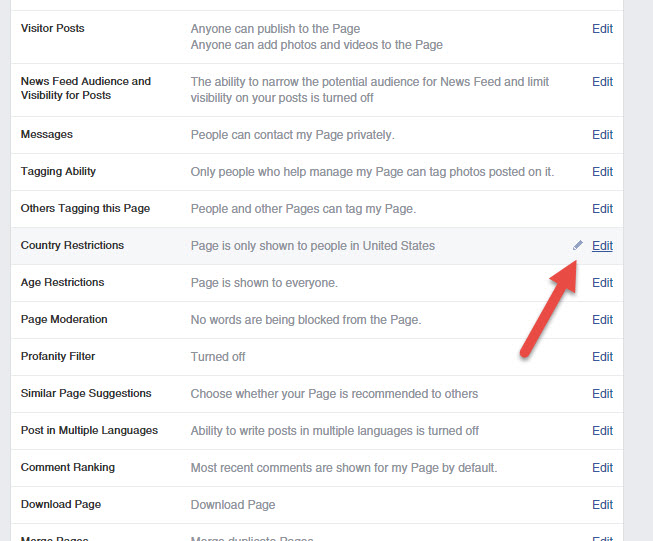The height and width of the screenshot is (541, 653).
Task: Open Edit for the Messages setting
Action: (602, 135)
